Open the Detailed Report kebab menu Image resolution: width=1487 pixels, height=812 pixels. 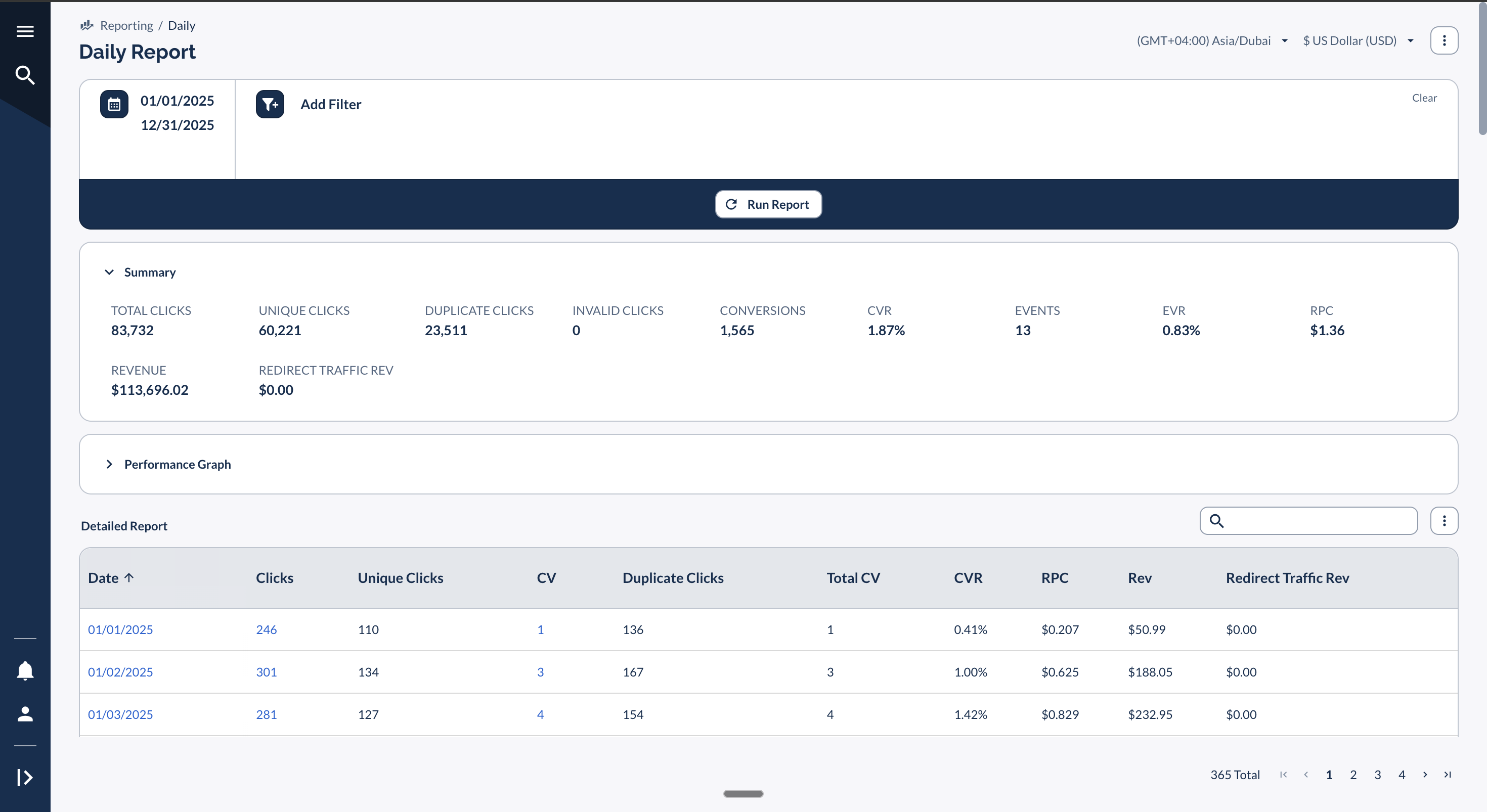point(1445,521)
